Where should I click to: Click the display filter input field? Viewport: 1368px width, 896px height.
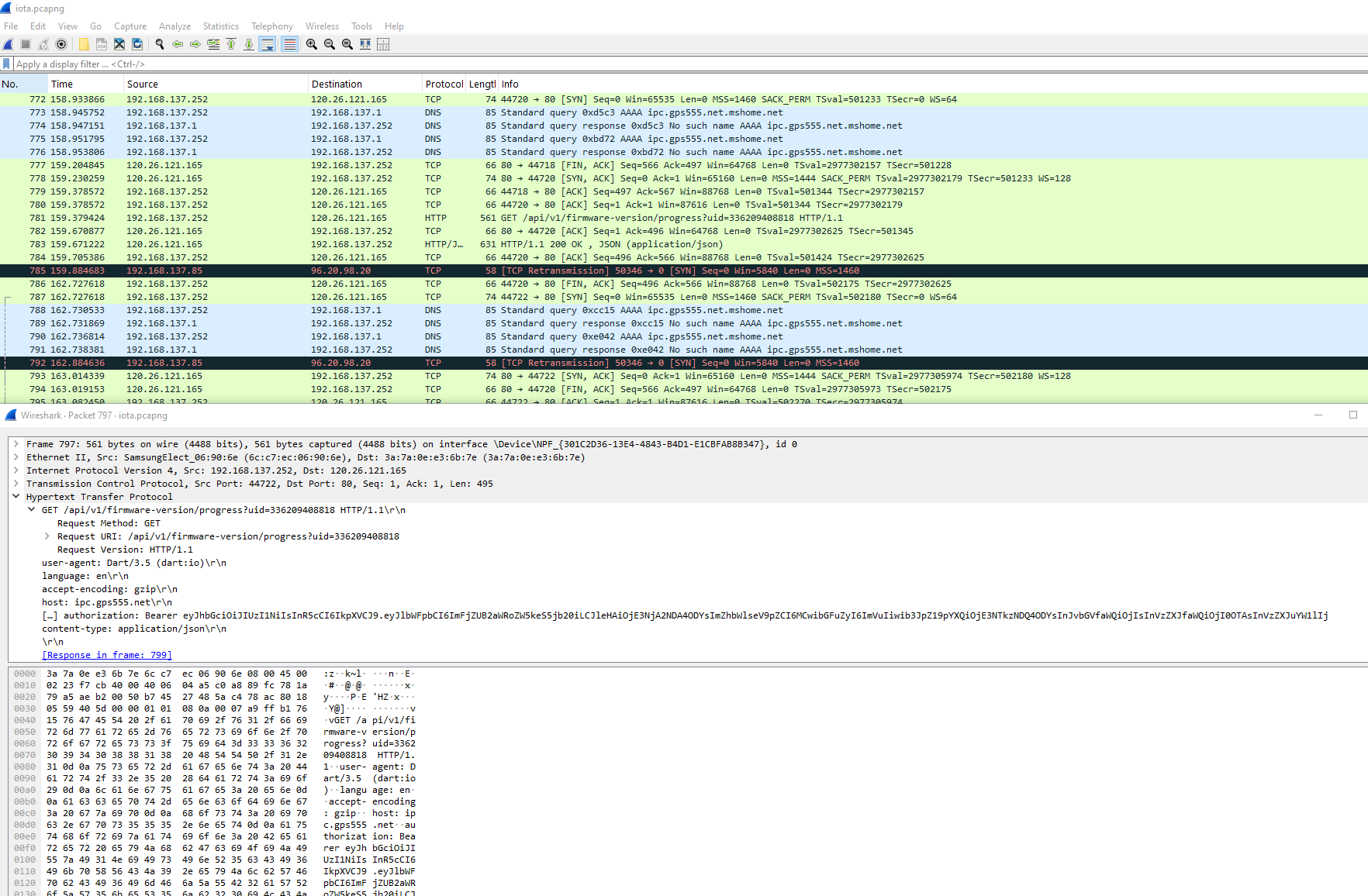[690, 64]
